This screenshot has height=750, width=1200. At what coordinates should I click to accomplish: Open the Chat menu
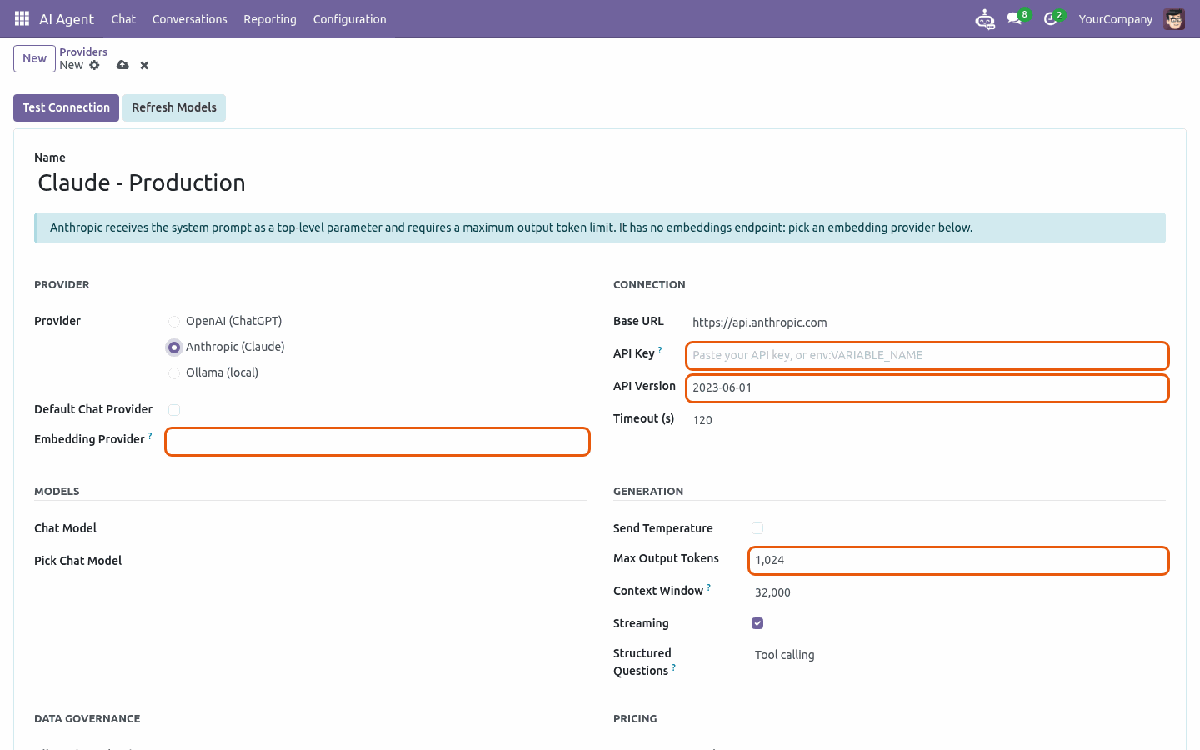[123, 19]
